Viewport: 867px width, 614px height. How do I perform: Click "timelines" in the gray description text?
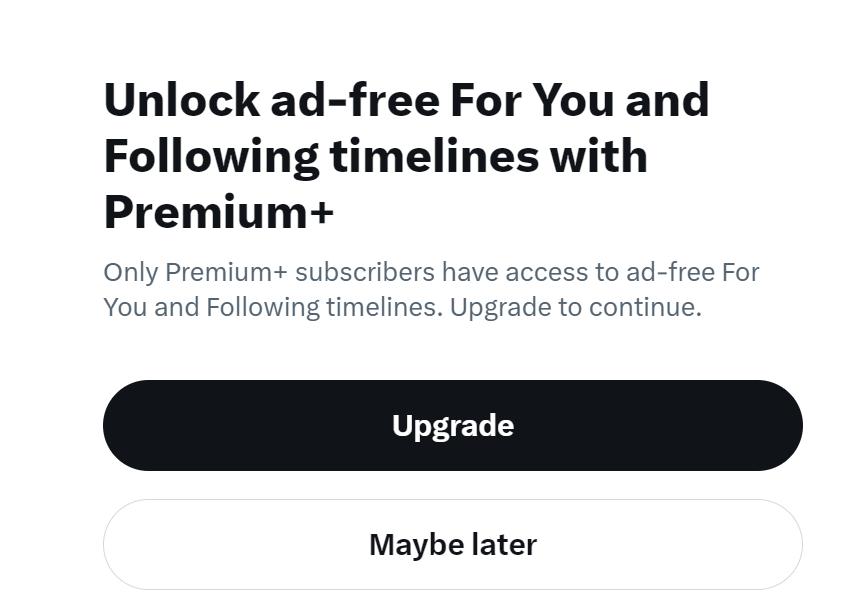[x=383, y=307]
